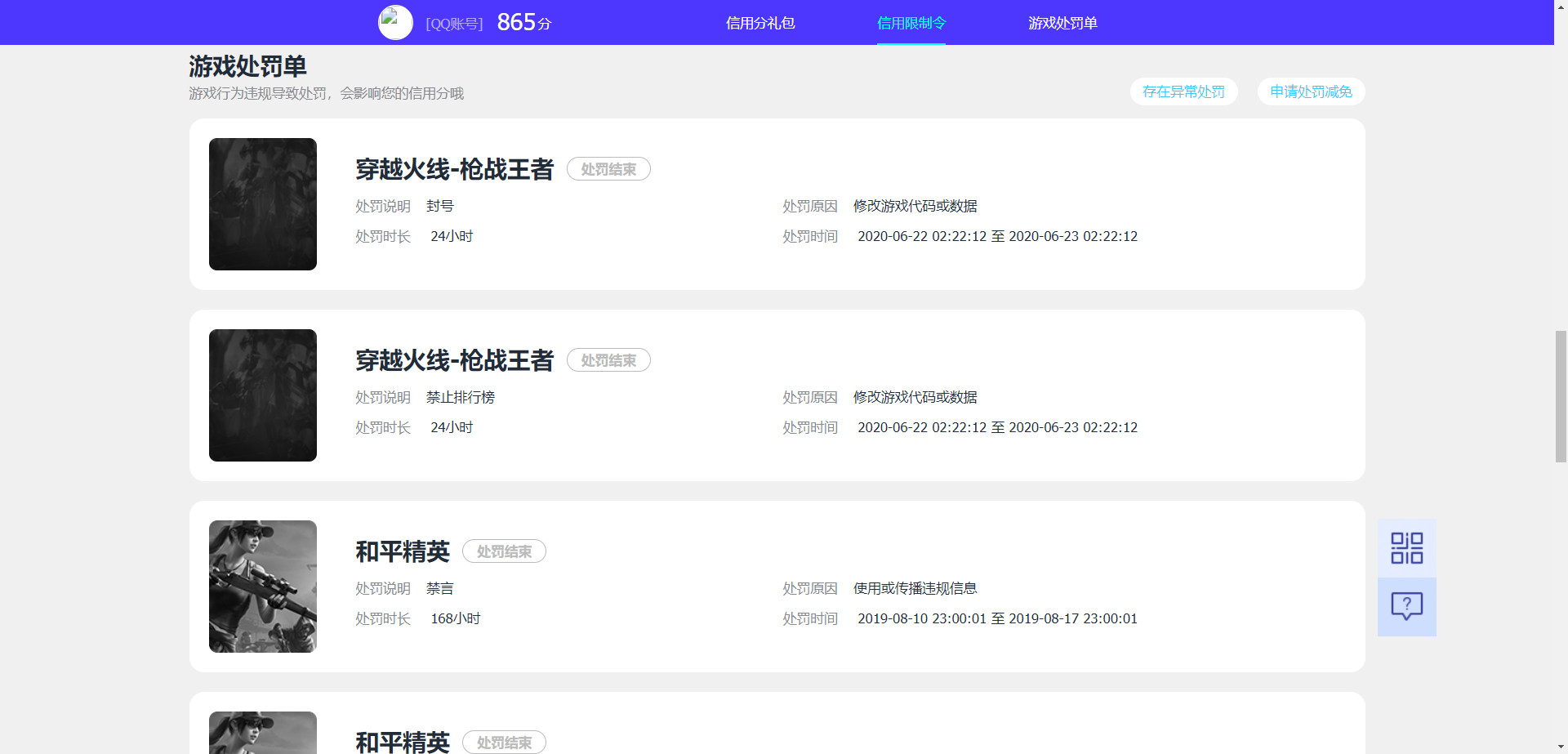Image resolution: width=1568 pixels, height=754 pixels.
Task: Click 处罚结束 badge on the 禁止排行榜 card
Action: coord(608,360)
